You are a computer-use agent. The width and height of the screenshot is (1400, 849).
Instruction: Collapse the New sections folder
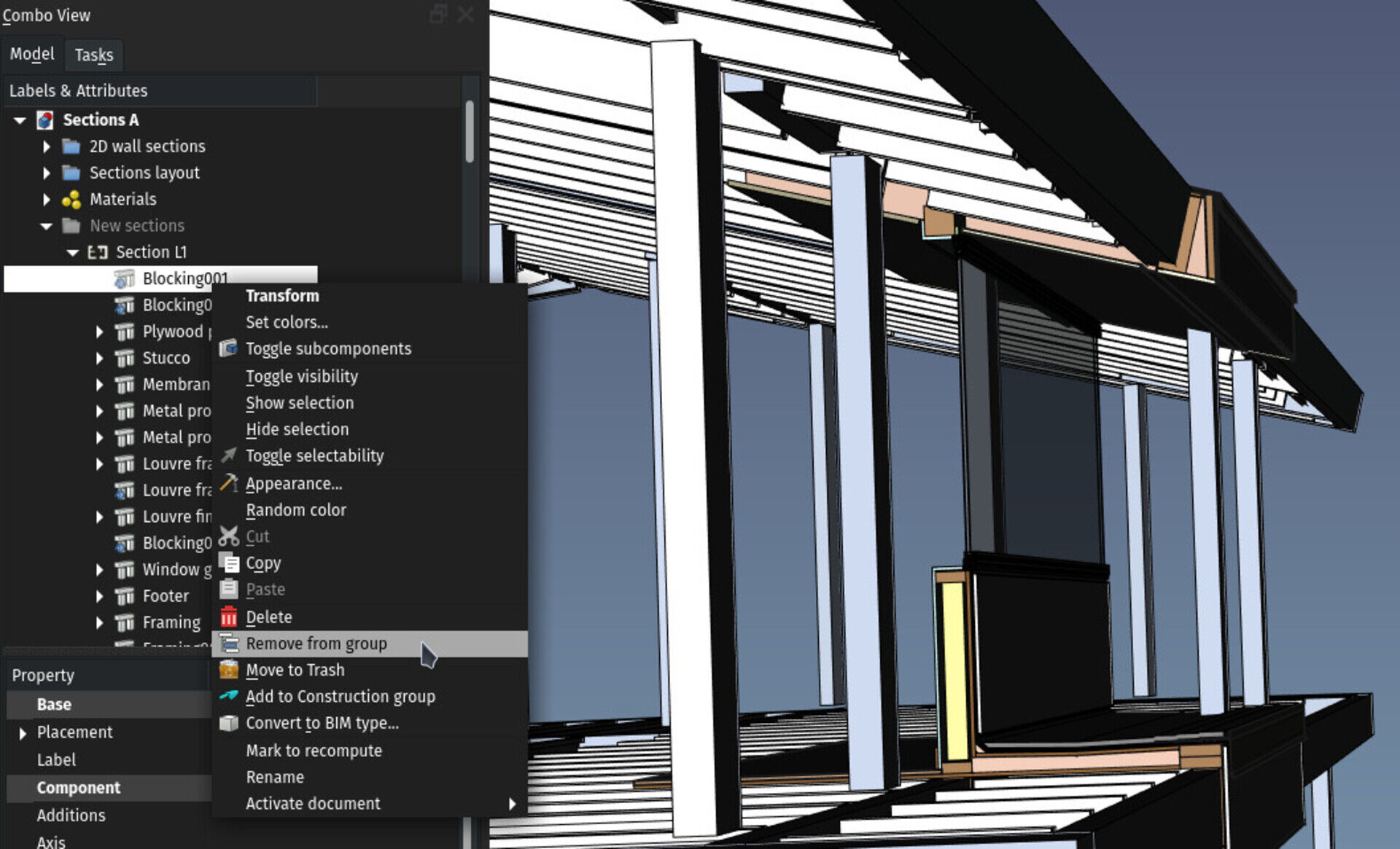(47, 225)
